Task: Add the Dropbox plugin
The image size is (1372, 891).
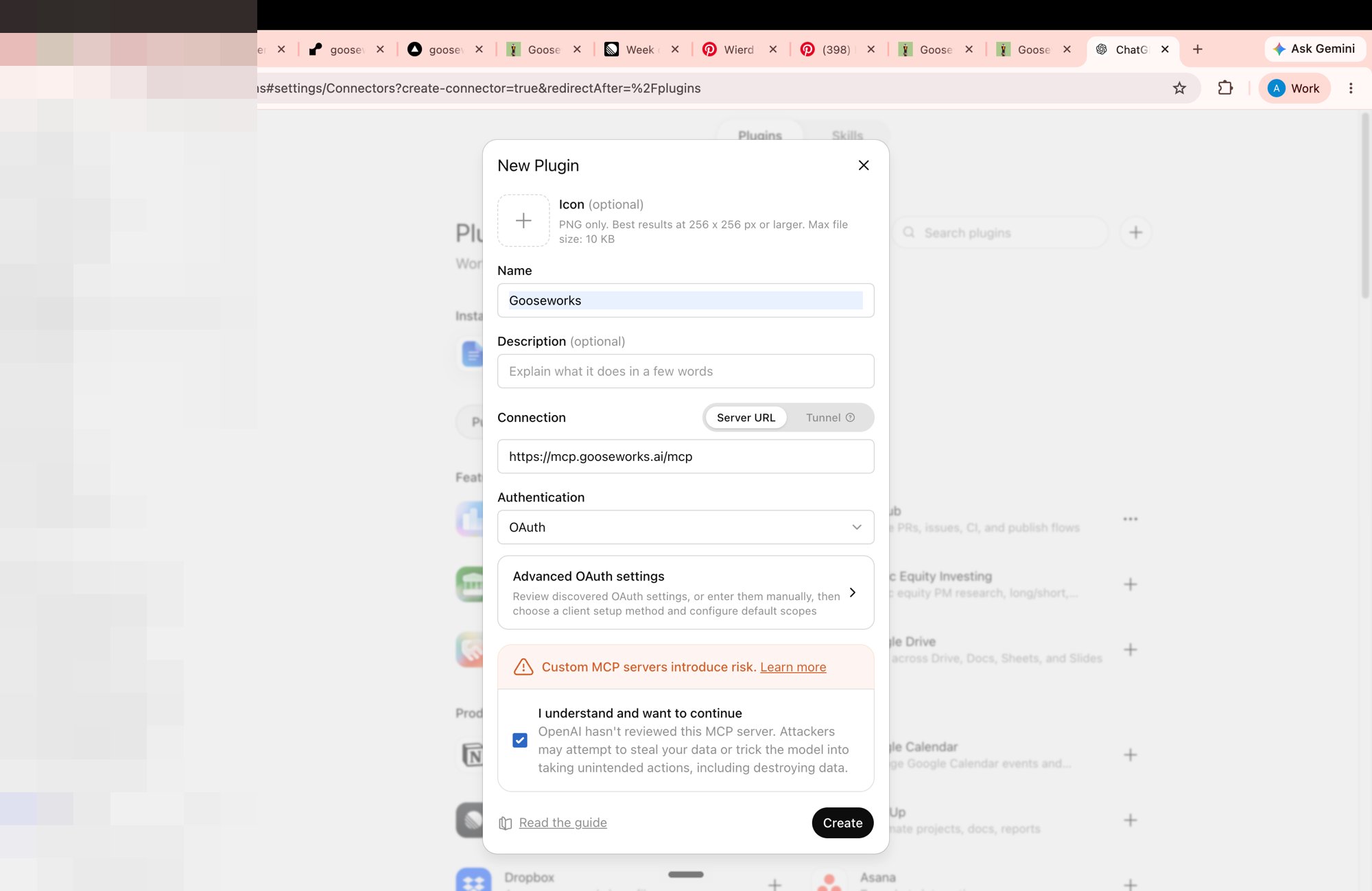Action: (x=774, y=885)
